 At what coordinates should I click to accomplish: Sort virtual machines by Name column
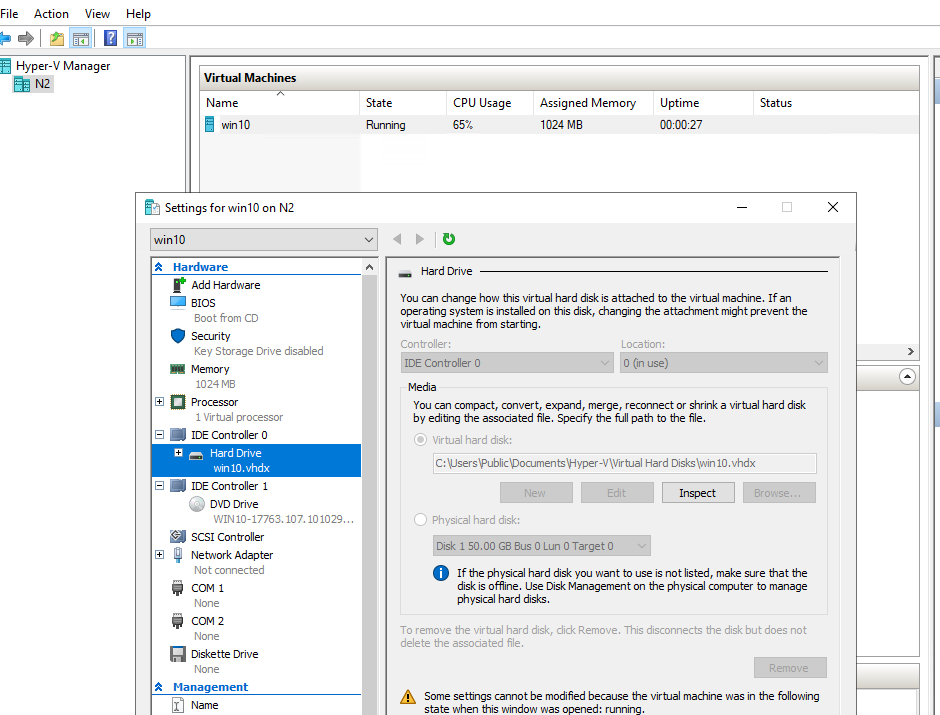coord(279,102)
